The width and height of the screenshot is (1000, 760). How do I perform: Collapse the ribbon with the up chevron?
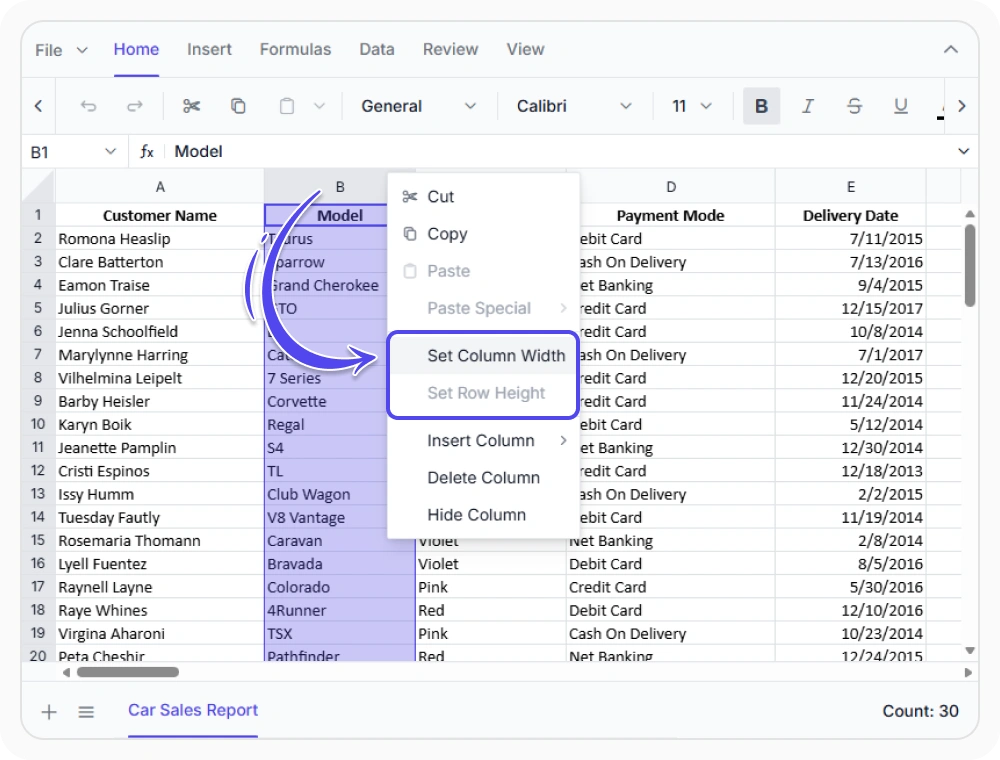point(950,49)
